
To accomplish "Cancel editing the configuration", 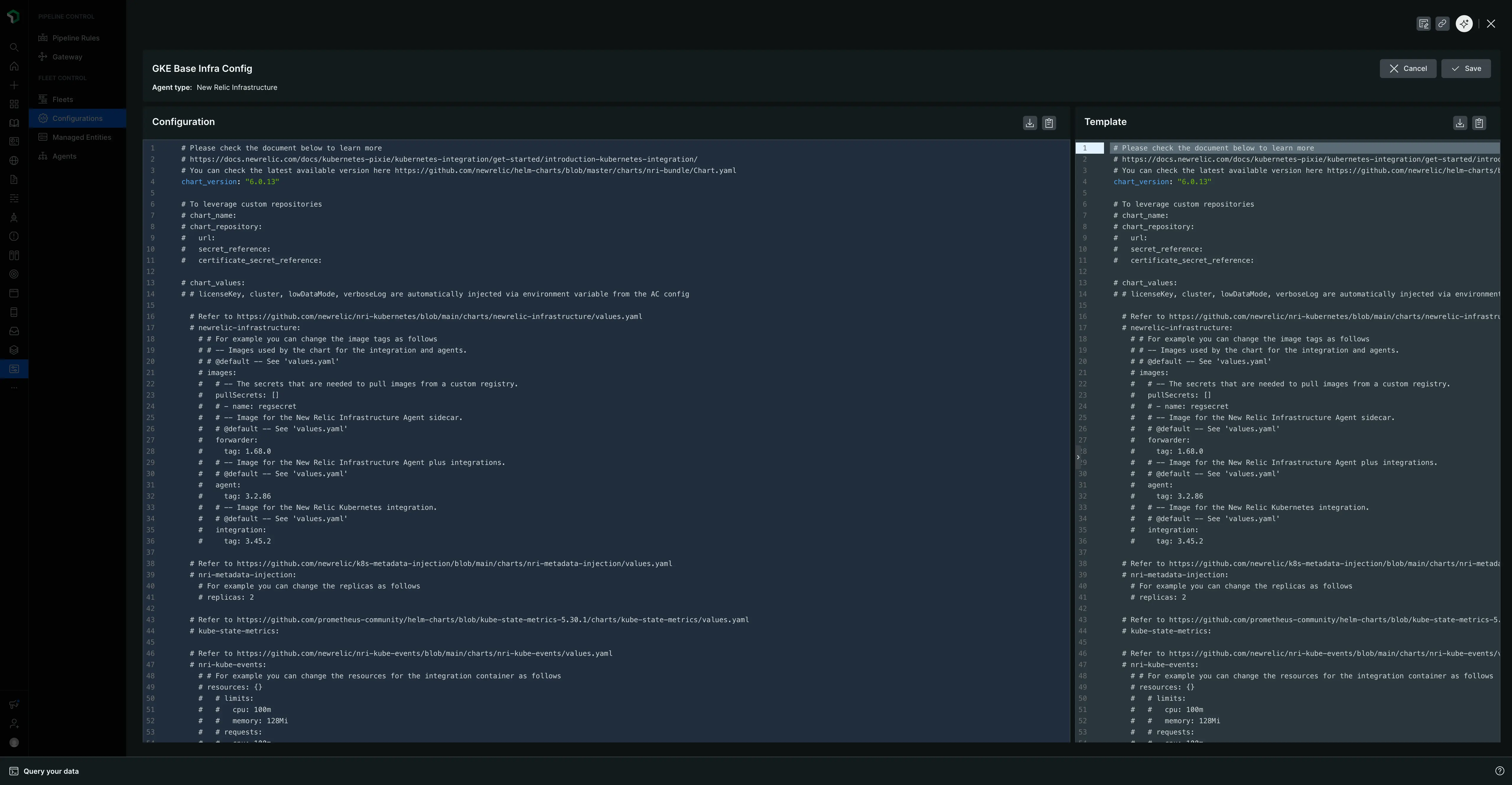I will (x=1408, y=68).
